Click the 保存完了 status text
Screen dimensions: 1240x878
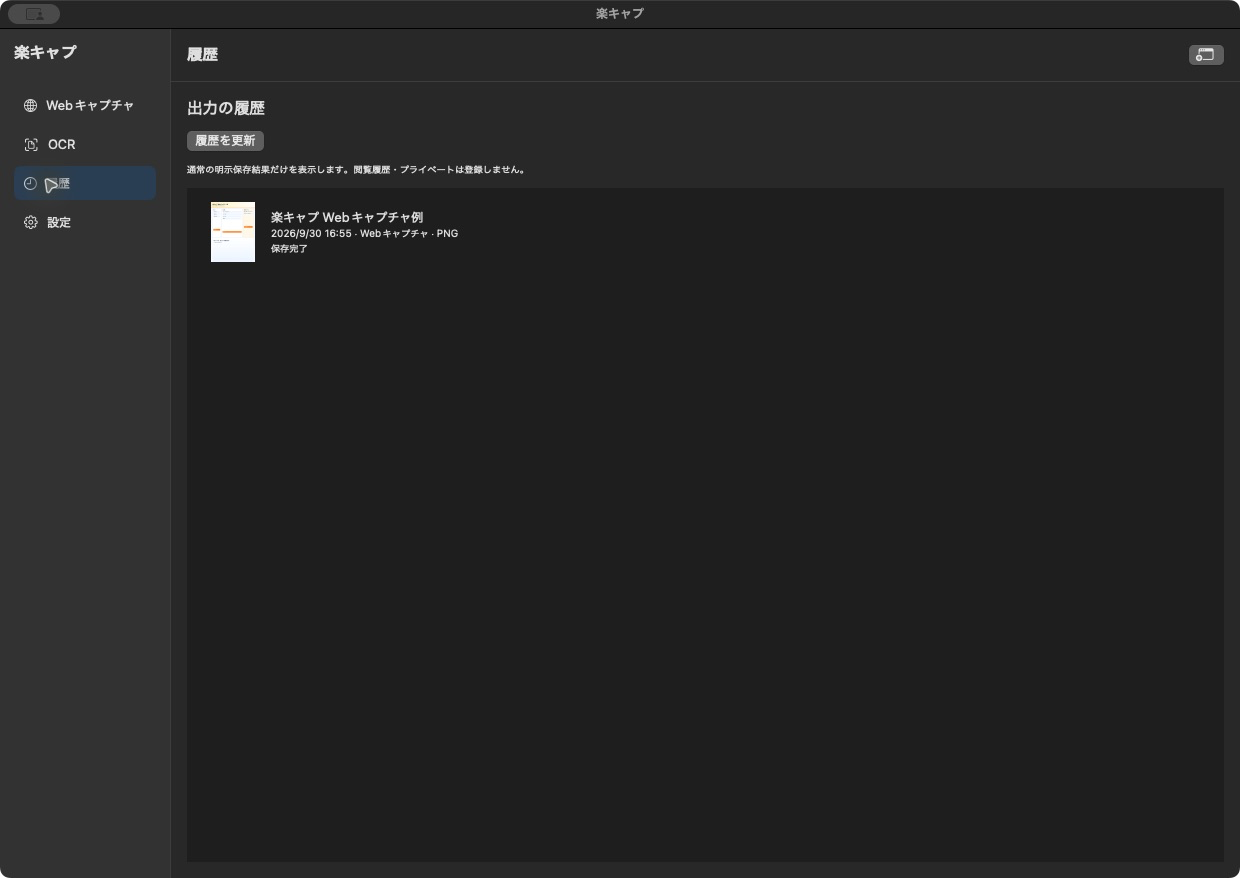click(x=289, y=249)
